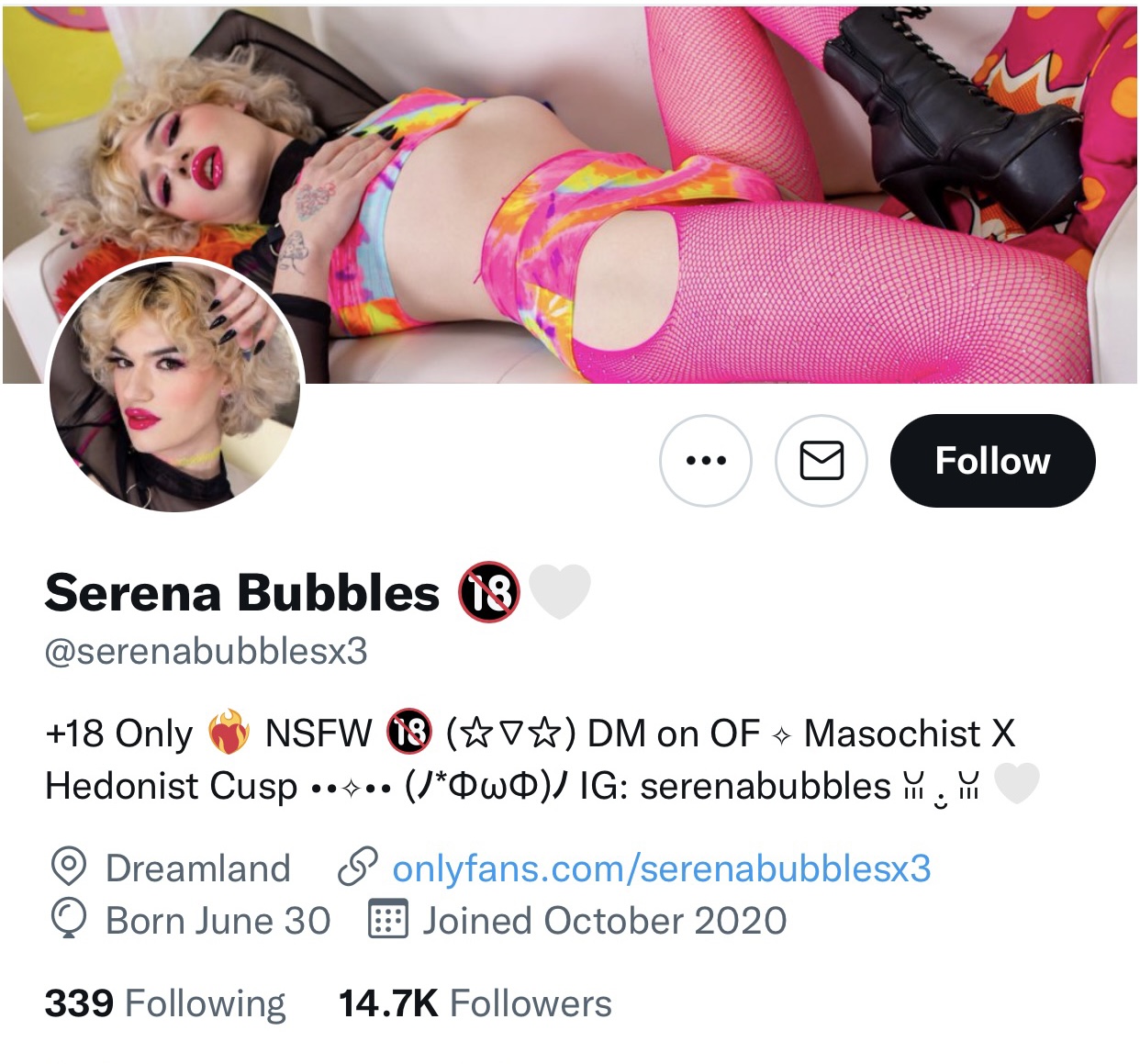Click the chain link icon beside the URL
1140x1064 pixels.
357,868
